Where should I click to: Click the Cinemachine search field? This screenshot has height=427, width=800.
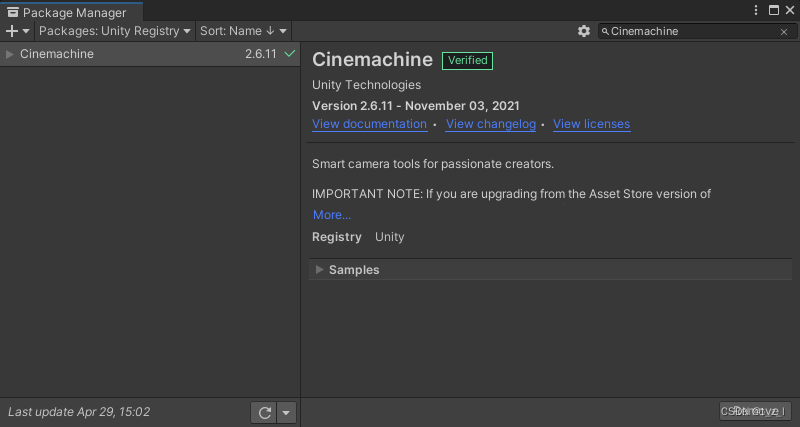pyautogui.click(x=696, y=32)
